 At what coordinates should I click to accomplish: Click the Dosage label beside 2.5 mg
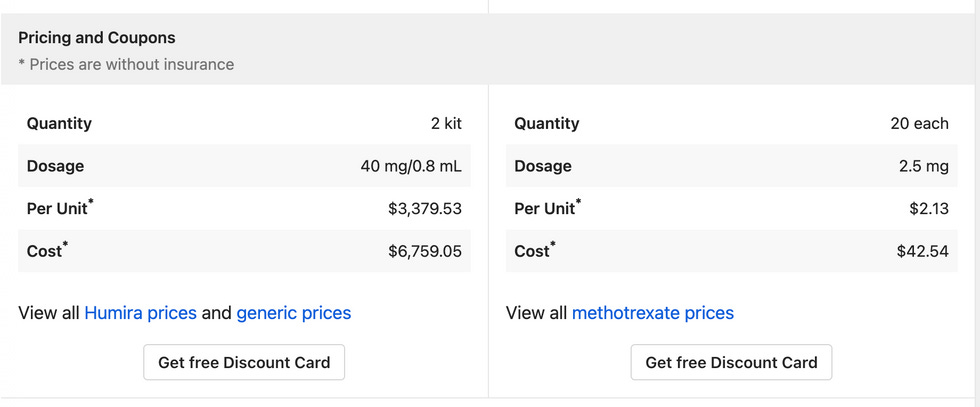tap(543, 166)
